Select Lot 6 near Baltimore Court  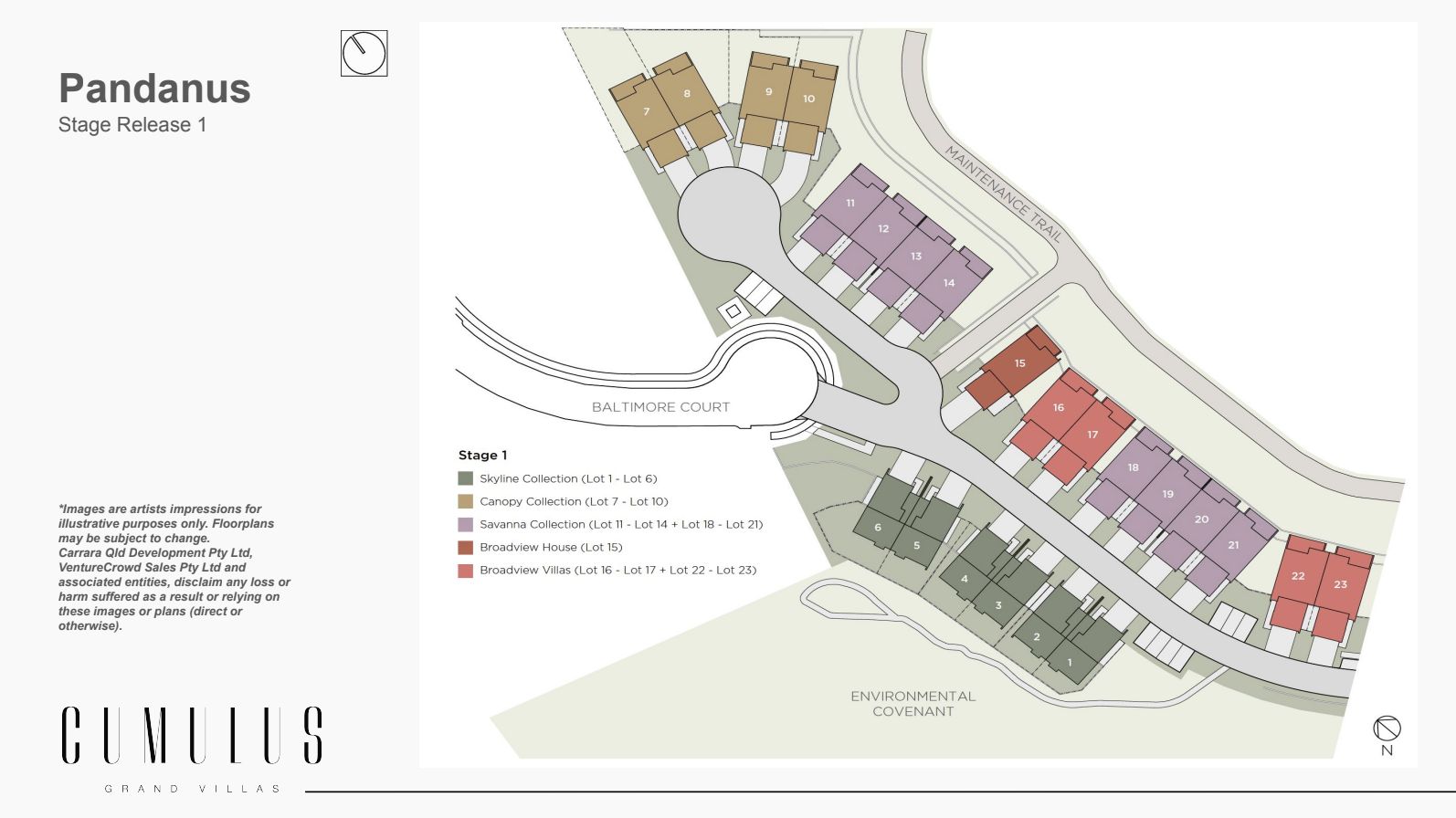[x=878, y=528]
